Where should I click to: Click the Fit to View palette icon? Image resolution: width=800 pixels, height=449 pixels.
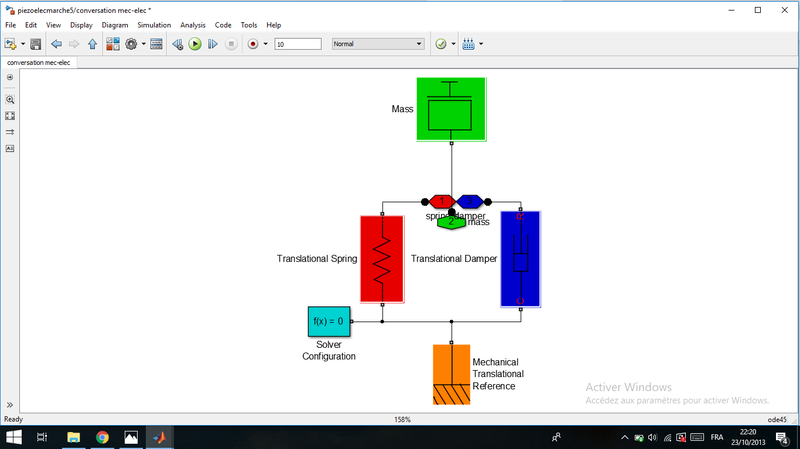pyautogui.click(x=10, y=116)
